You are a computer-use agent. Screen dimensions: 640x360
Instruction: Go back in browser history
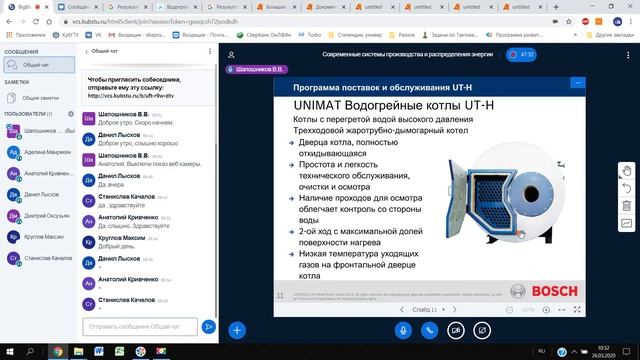9,22
